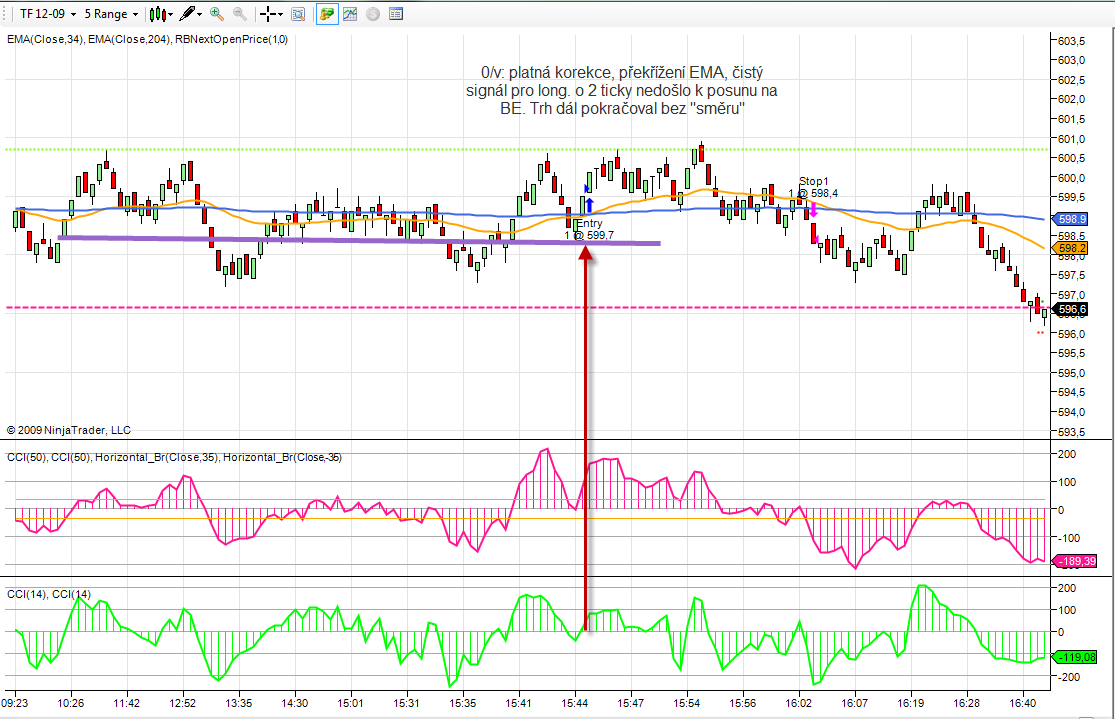Select the Czech text annotation on chart
This screenshot has height=719, width=1115.
[622, 91]
